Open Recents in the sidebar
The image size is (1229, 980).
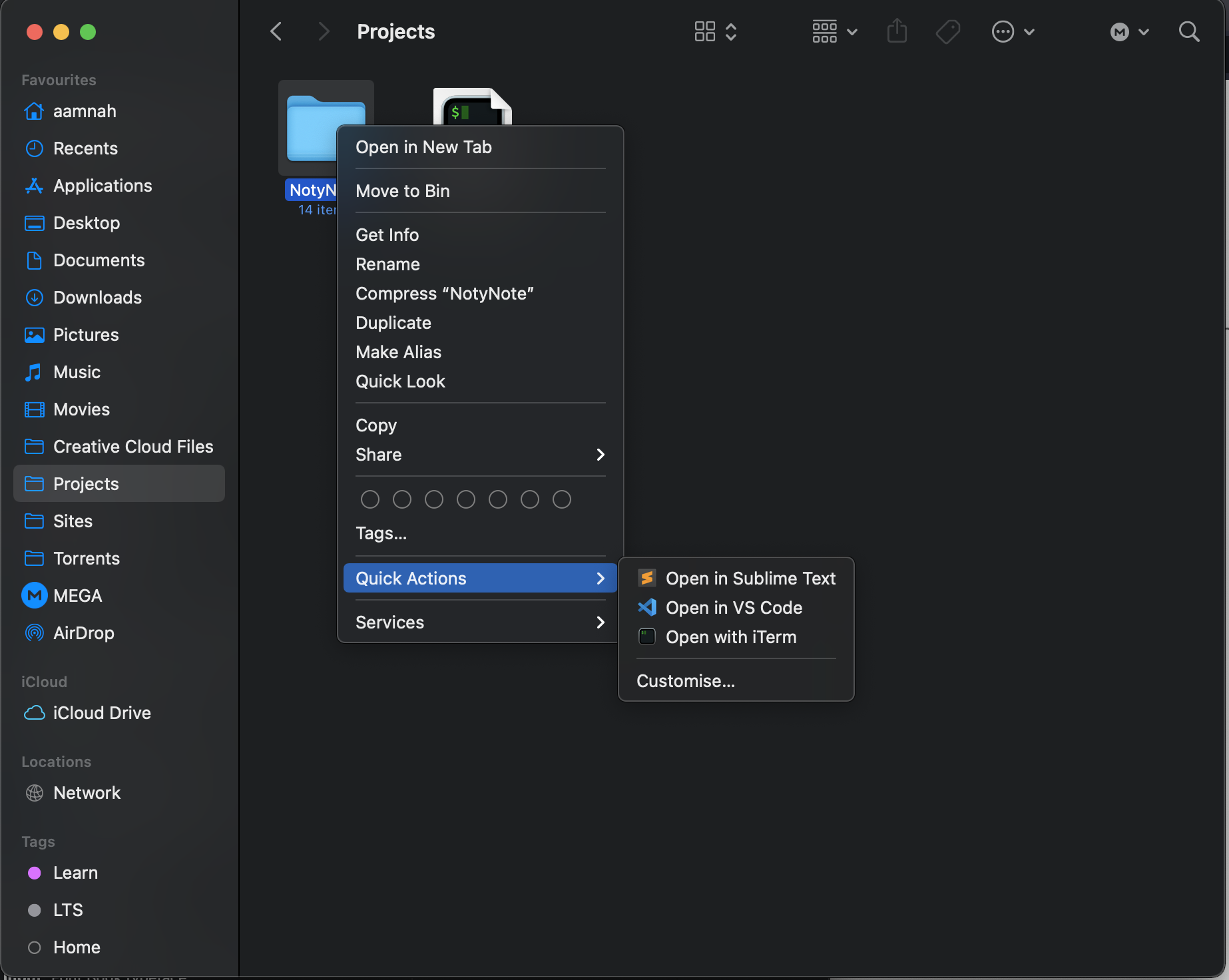point(120,148)
